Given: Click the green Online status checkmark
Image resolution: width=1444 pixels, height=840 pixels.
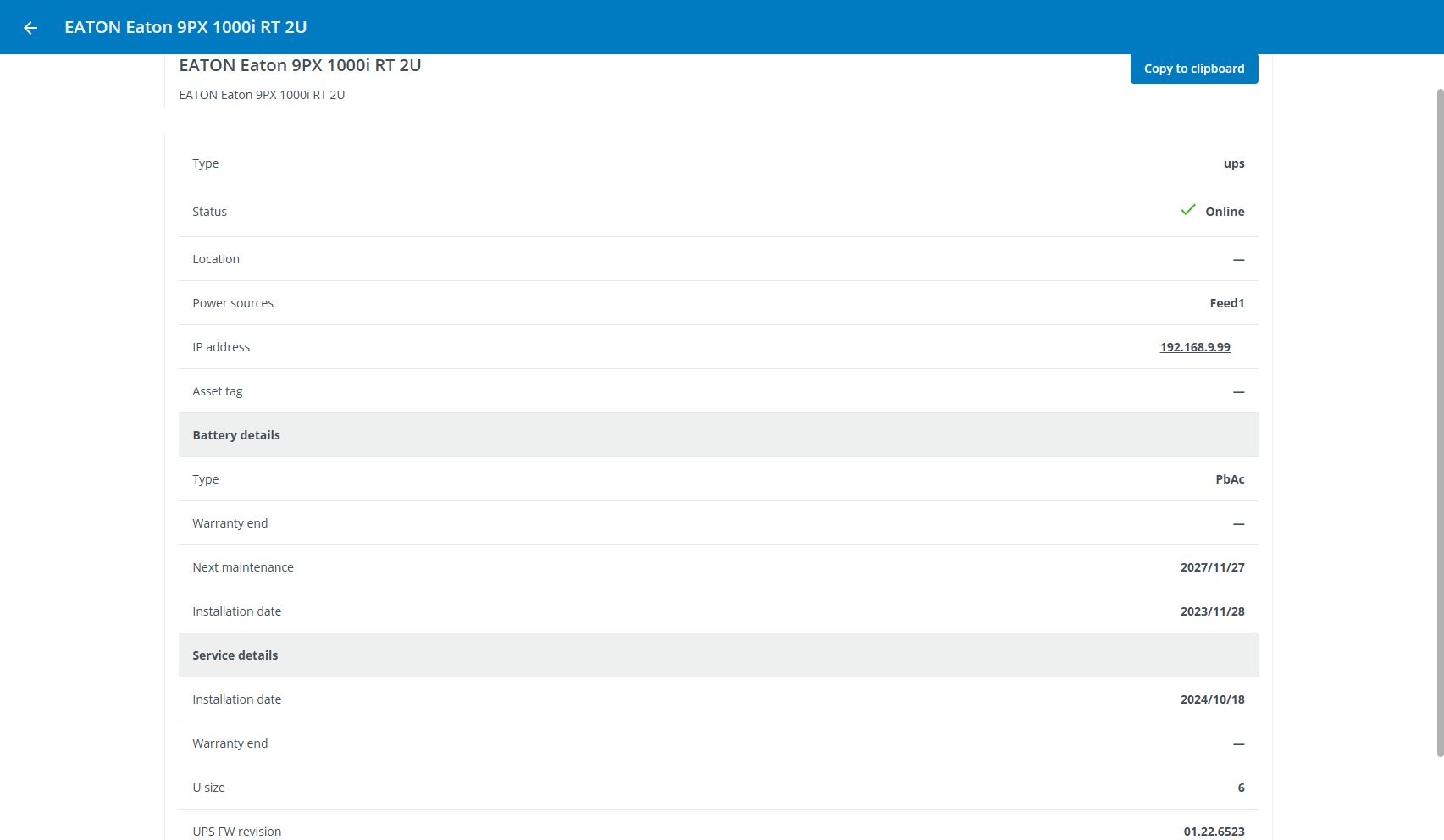Looking at the screenshot, I should tap(1188, 210).
